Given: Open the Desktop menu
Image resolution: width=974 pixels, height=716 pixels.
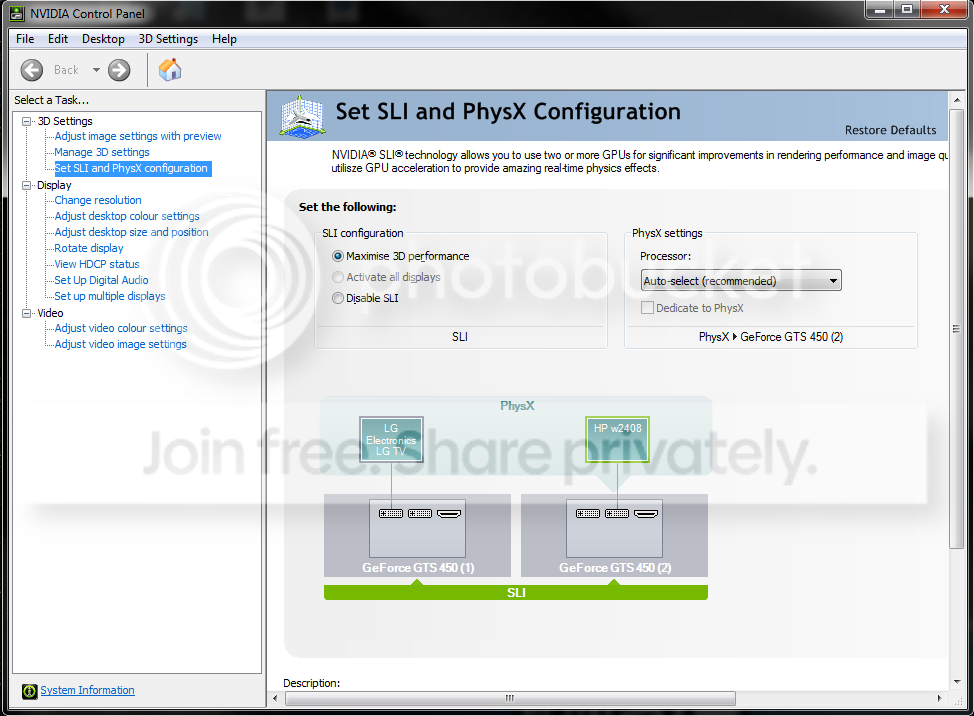Looking at the screenshot, I should coord(103,39).
